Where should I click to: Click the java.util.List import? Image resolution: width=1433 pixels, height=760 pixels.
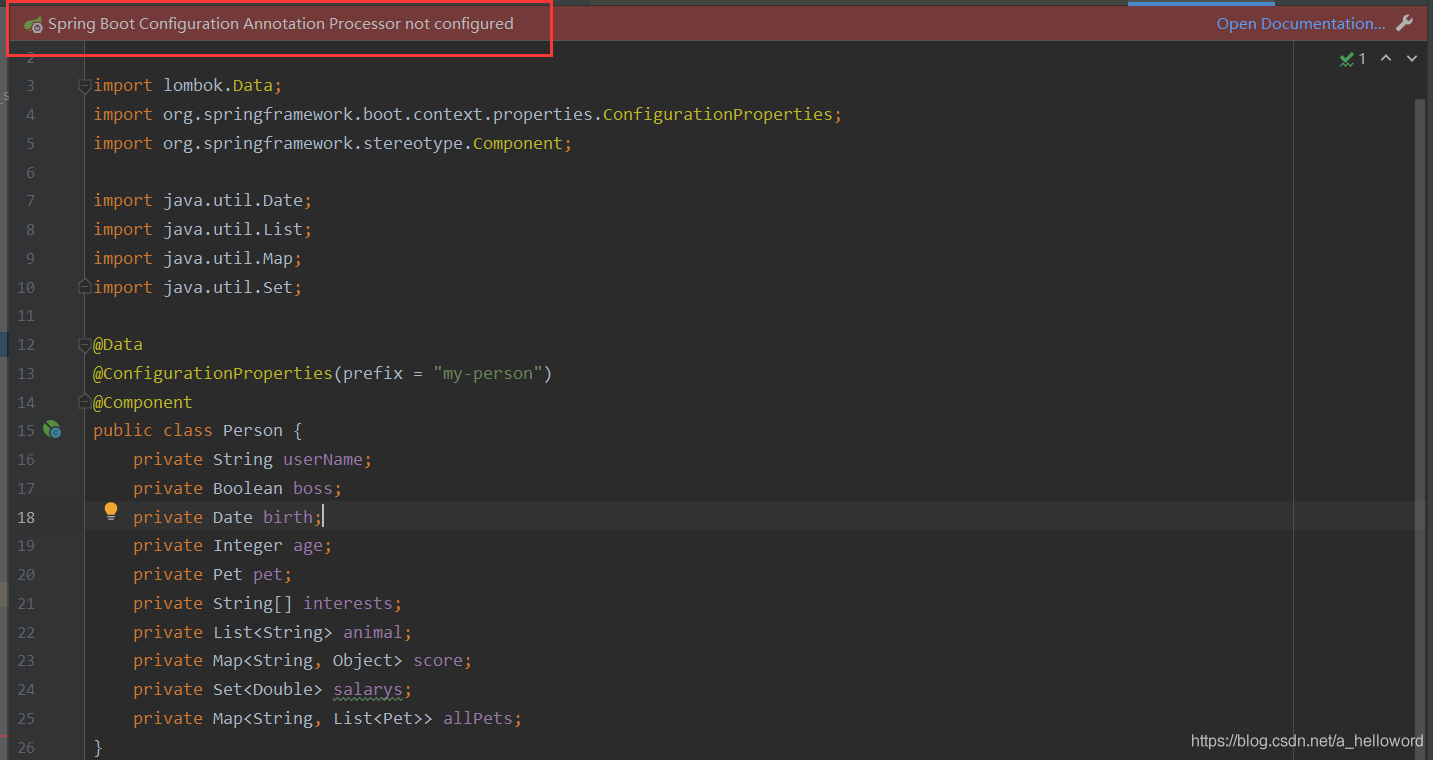tap(203, 229)
